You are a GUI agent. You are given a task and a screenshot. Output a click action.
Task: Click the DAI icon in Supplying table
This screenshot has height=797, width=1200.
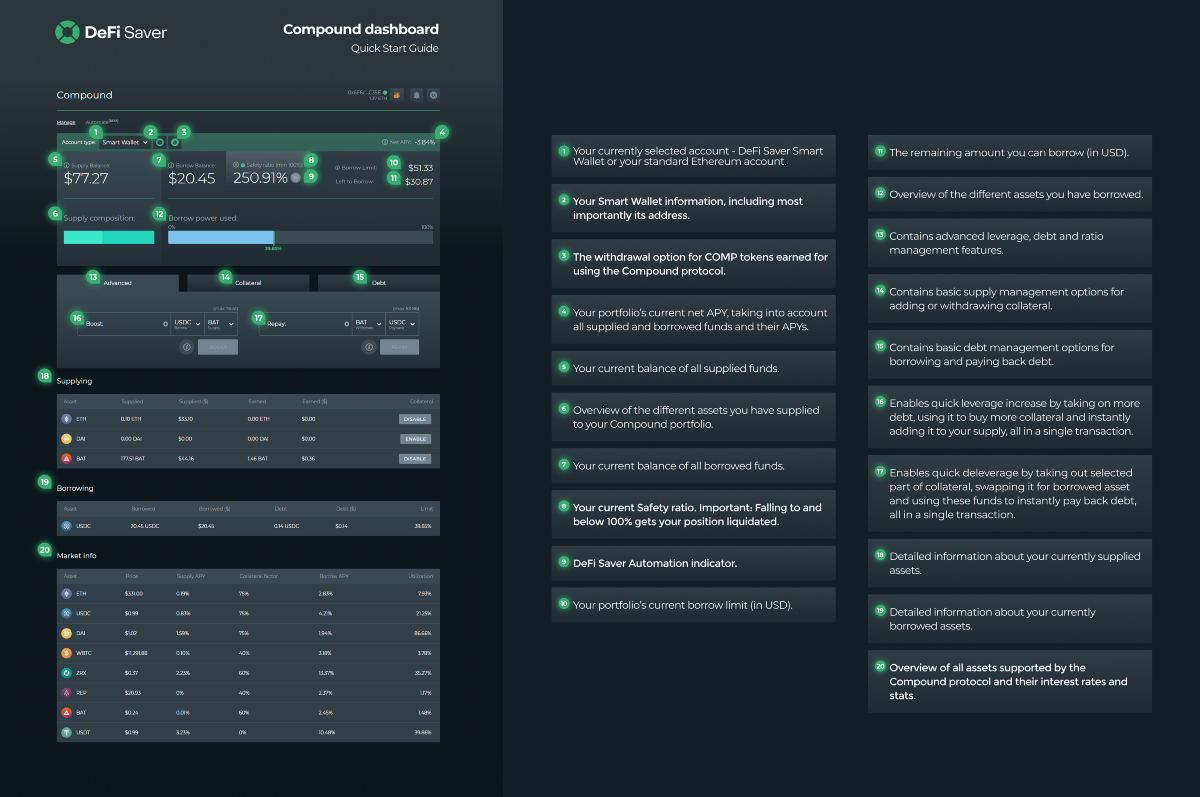tap(66, 439)
